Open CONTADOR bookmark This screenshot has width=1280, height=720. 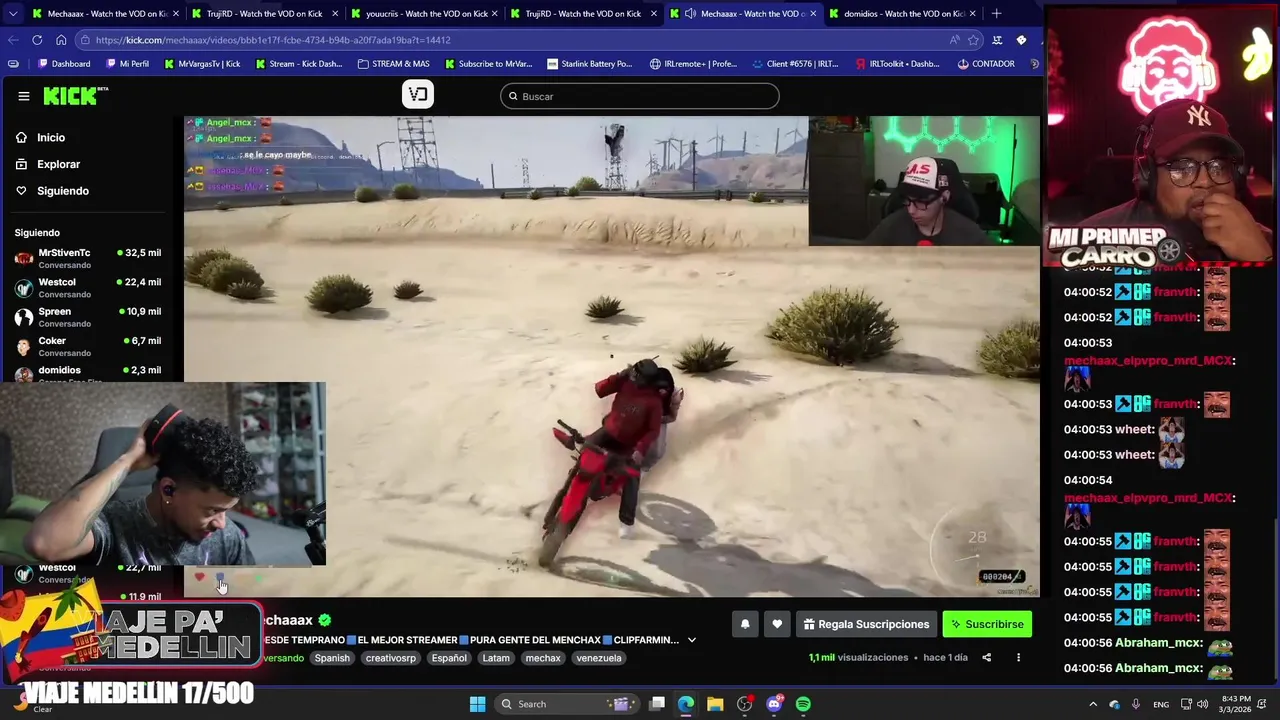coord(986,64)
